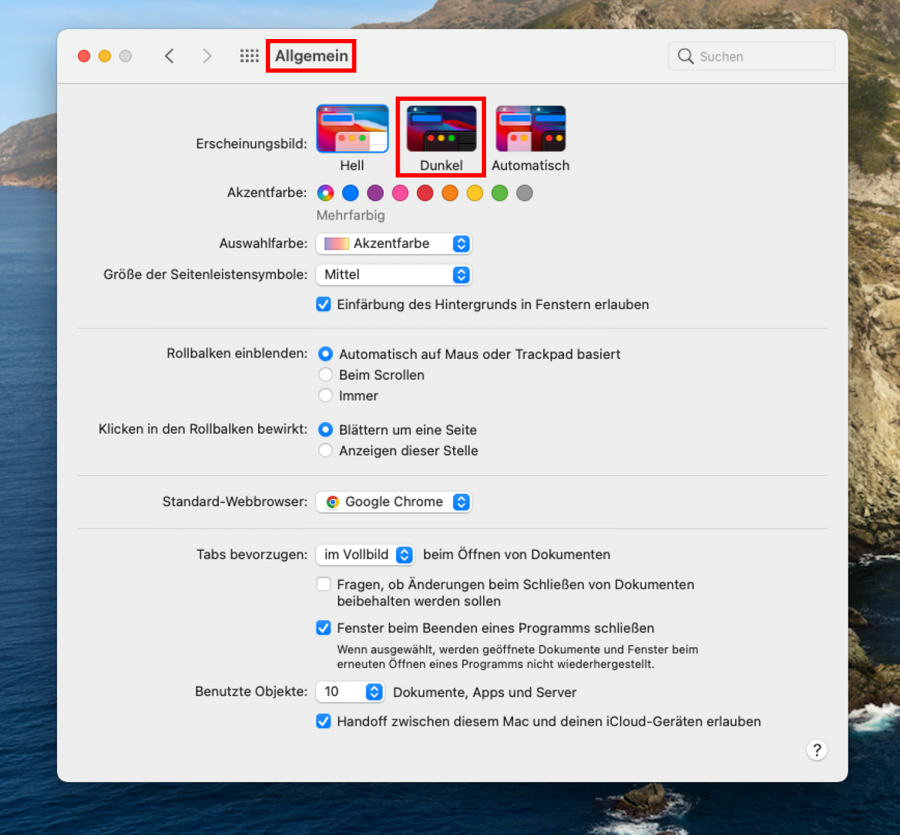Click inside the Suchen search field
This screenshot has width=900, height=835.
click(x=750, y=56)
